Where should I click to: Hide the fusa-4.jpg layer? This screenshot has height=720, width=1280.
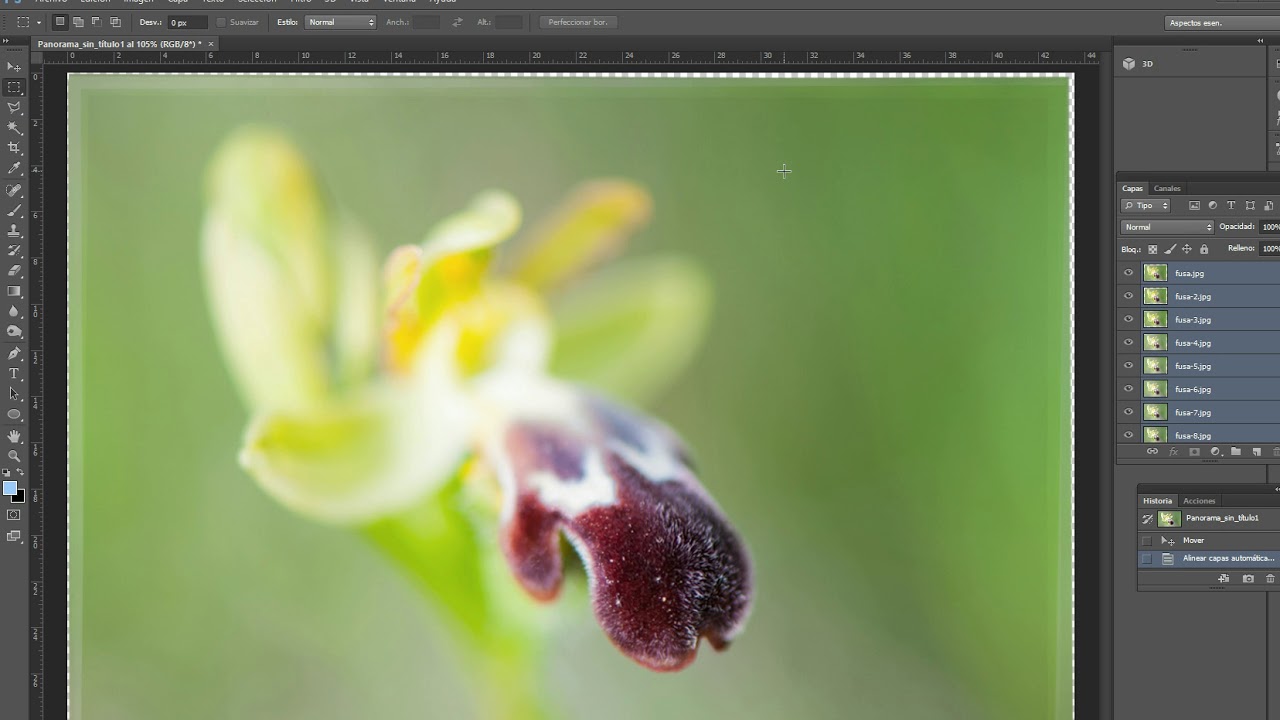[1129, 342]
